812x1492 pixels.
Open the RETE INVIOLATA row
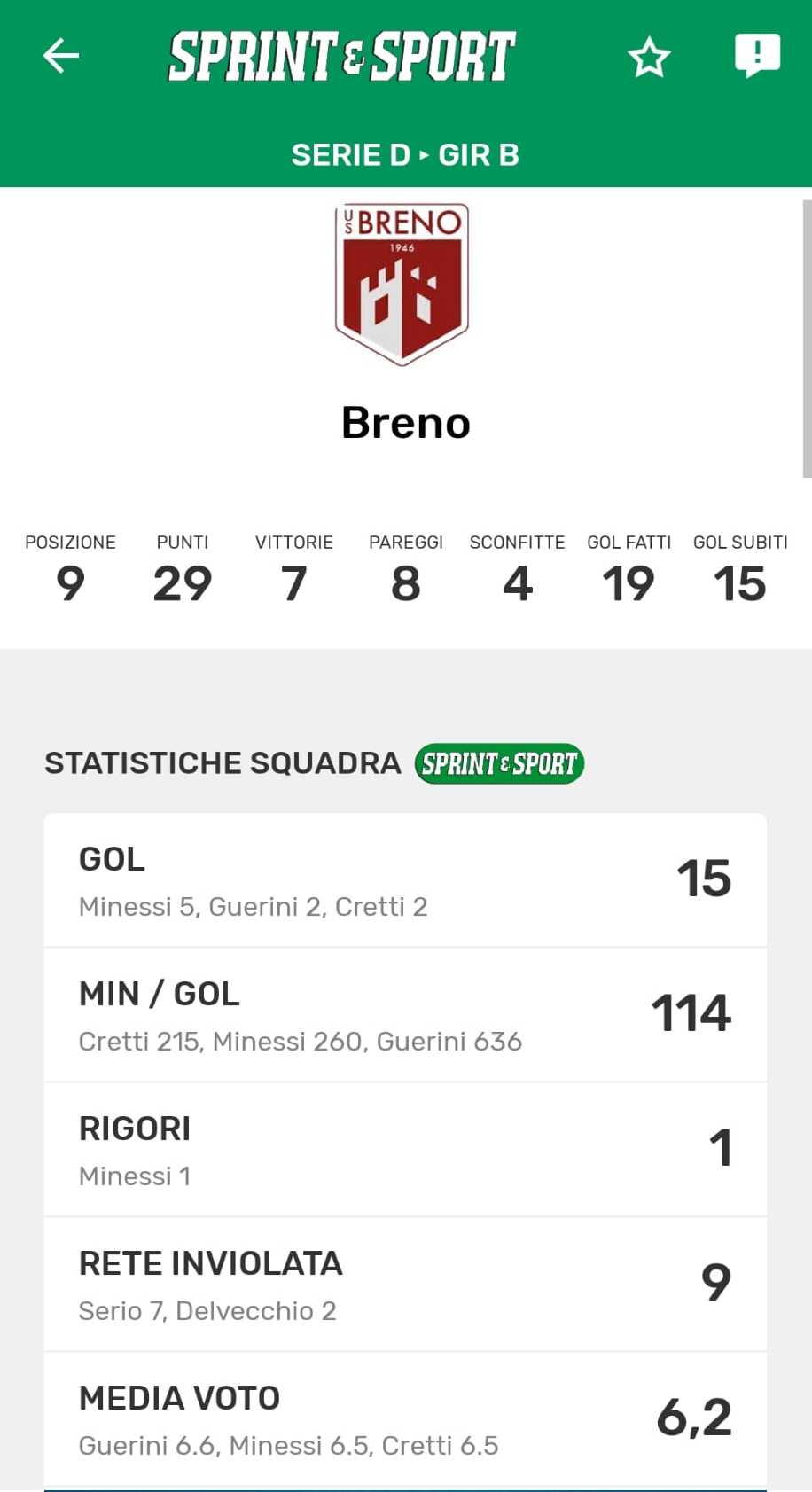(405, 1285)
